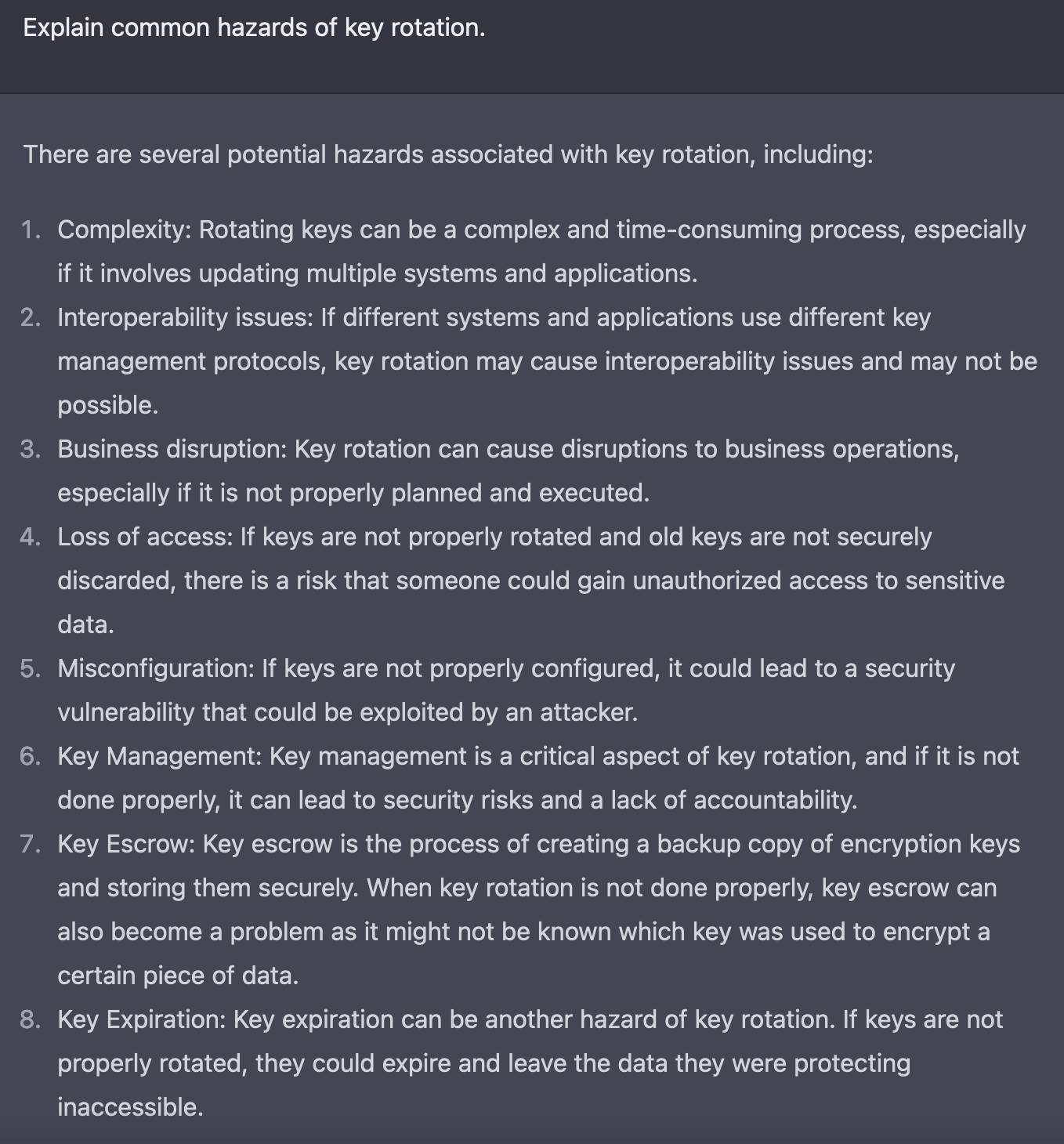Screen dimensions: 1064x1144
Task: Click the word "inaccessible" at the end
Action: point(130,1107)
